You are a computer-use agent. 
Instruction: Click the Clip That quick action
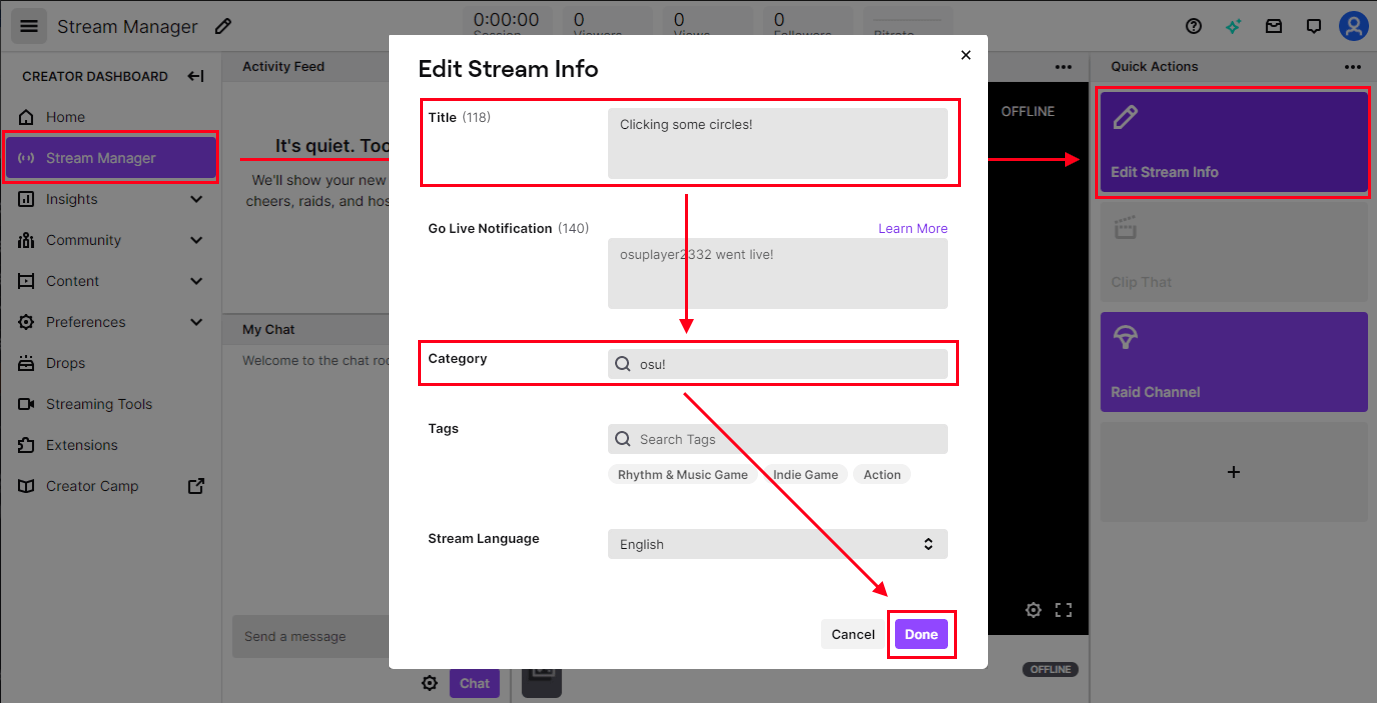1234,252
